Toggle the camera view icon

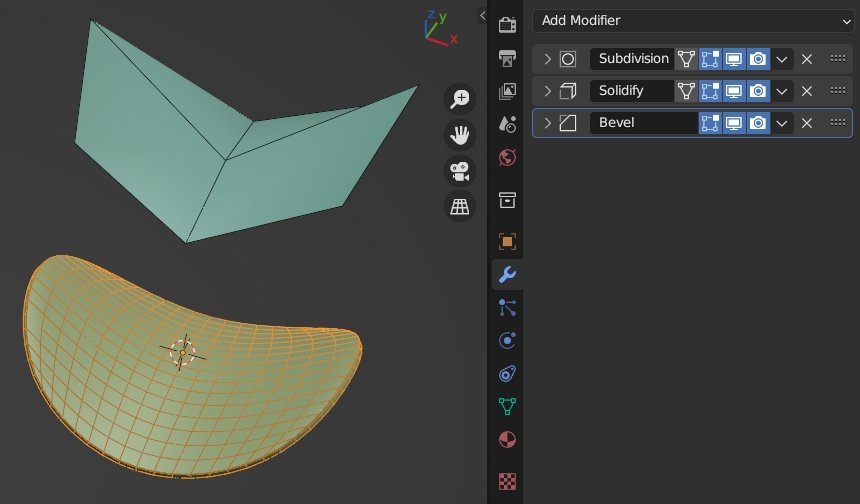pos(460,171)
